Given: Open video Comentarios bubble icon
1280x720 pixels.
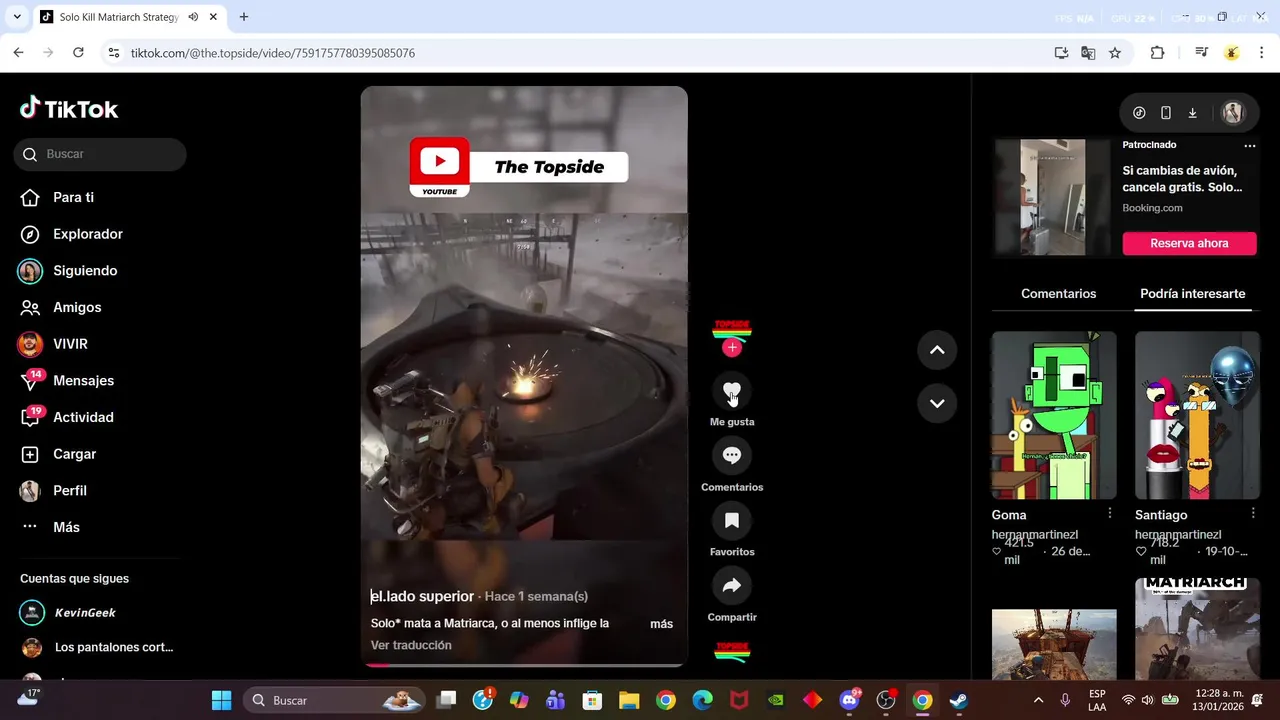Looking at the screenshot, I should pos(732,456).
